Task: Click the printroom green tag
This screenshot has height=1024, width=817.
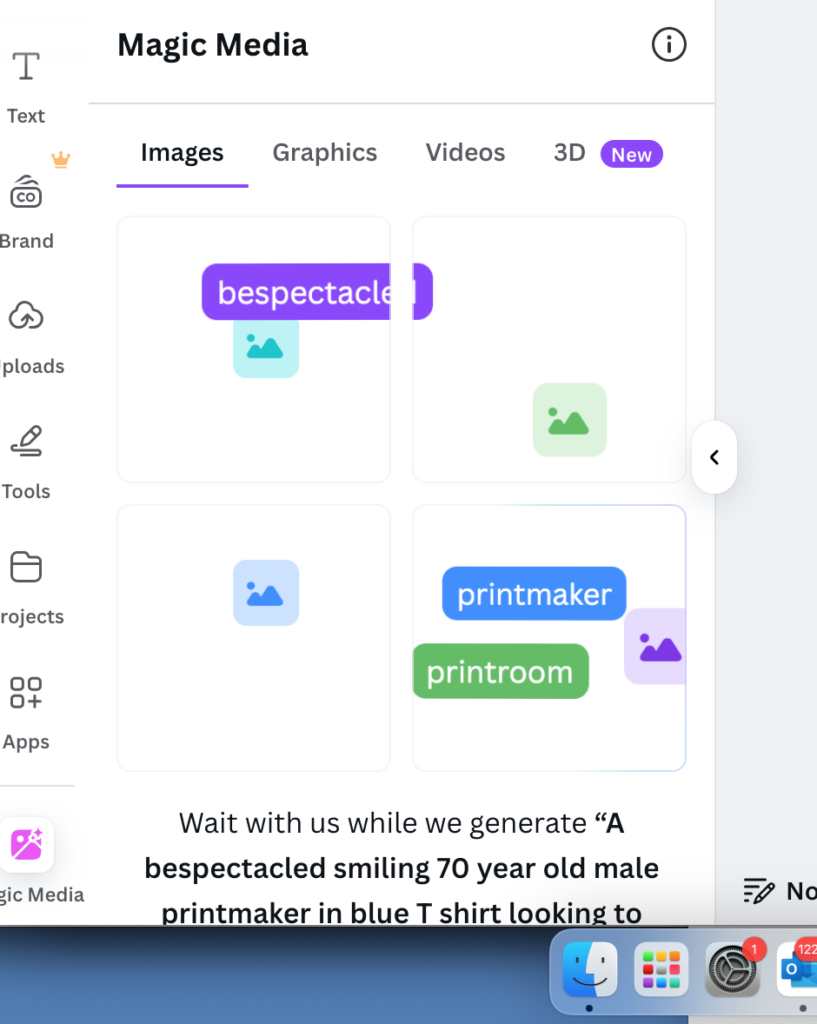Action: [x=500, y=671]
